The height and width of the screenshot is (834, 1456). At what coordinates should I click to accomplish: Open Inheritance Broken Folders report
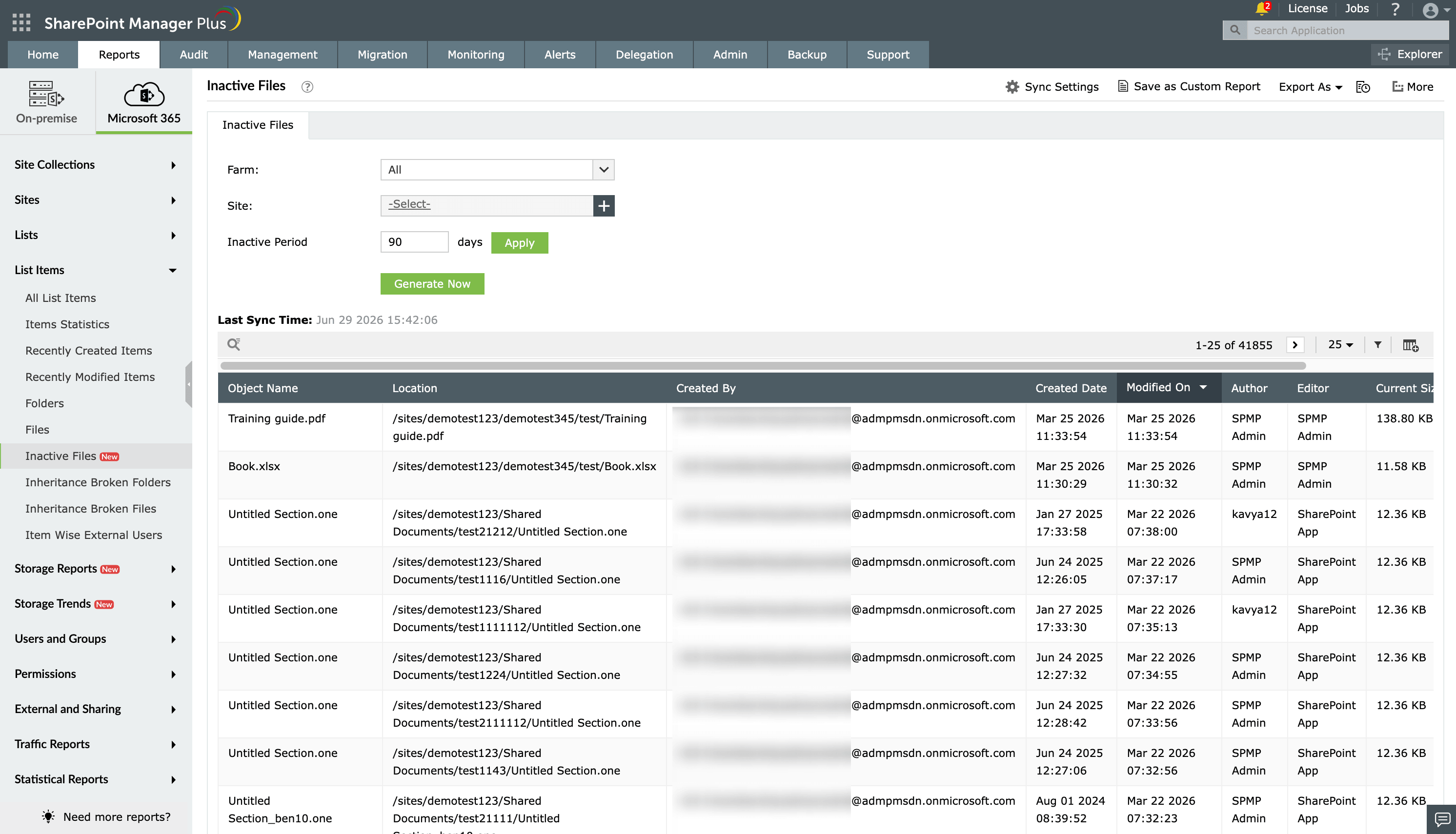[x=98, y=482]
